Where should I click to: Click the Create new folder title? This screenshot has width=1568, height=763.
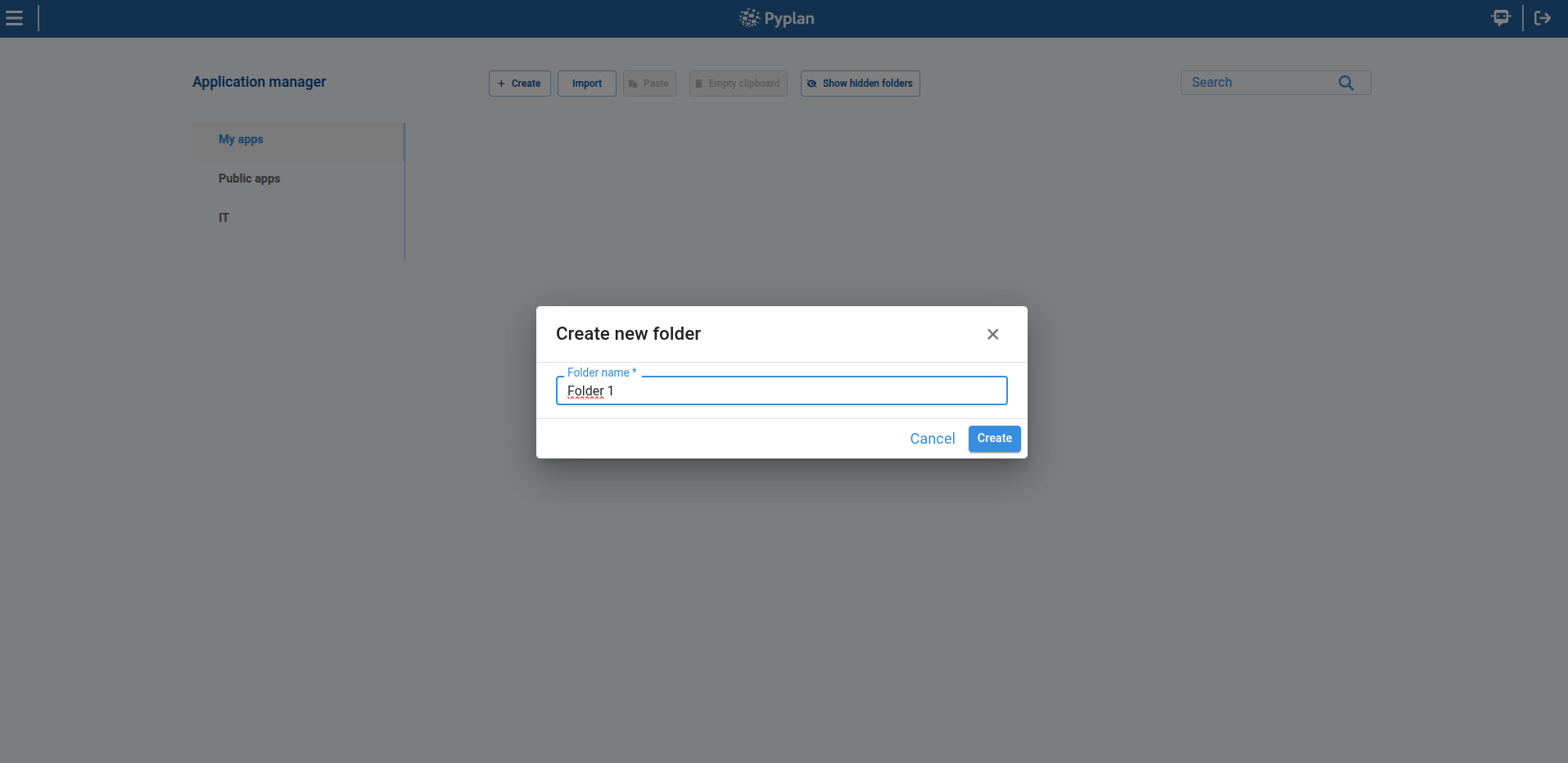tap(628, 334)
